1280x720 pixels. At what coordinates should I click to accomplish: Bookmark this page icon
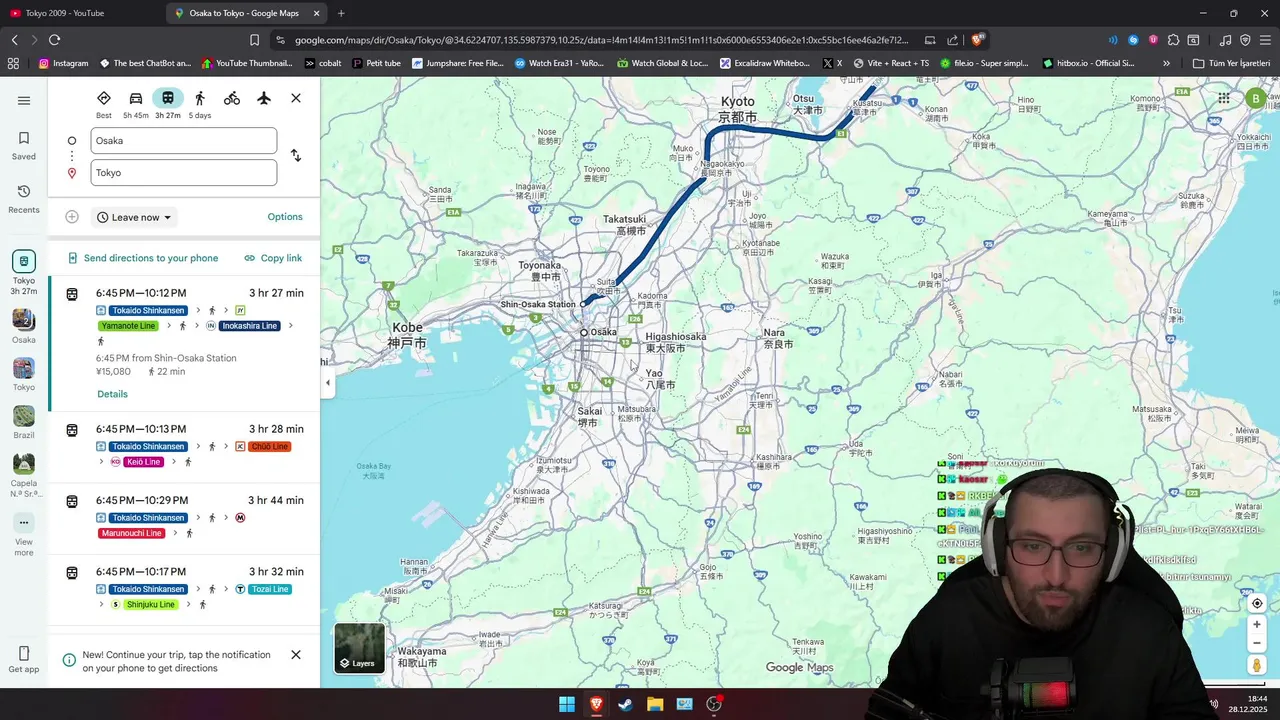254,39
